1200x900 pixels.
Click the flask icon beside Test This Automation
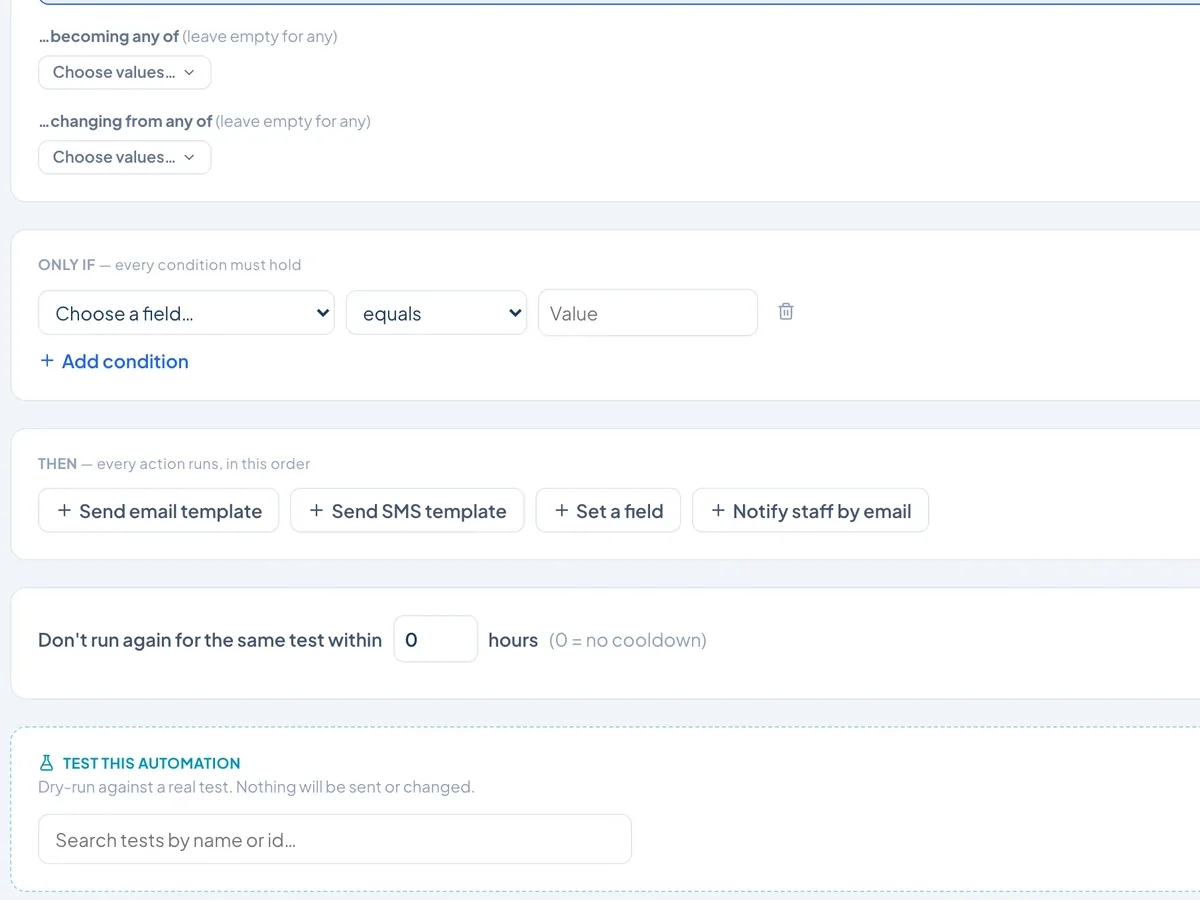point(46,763)
